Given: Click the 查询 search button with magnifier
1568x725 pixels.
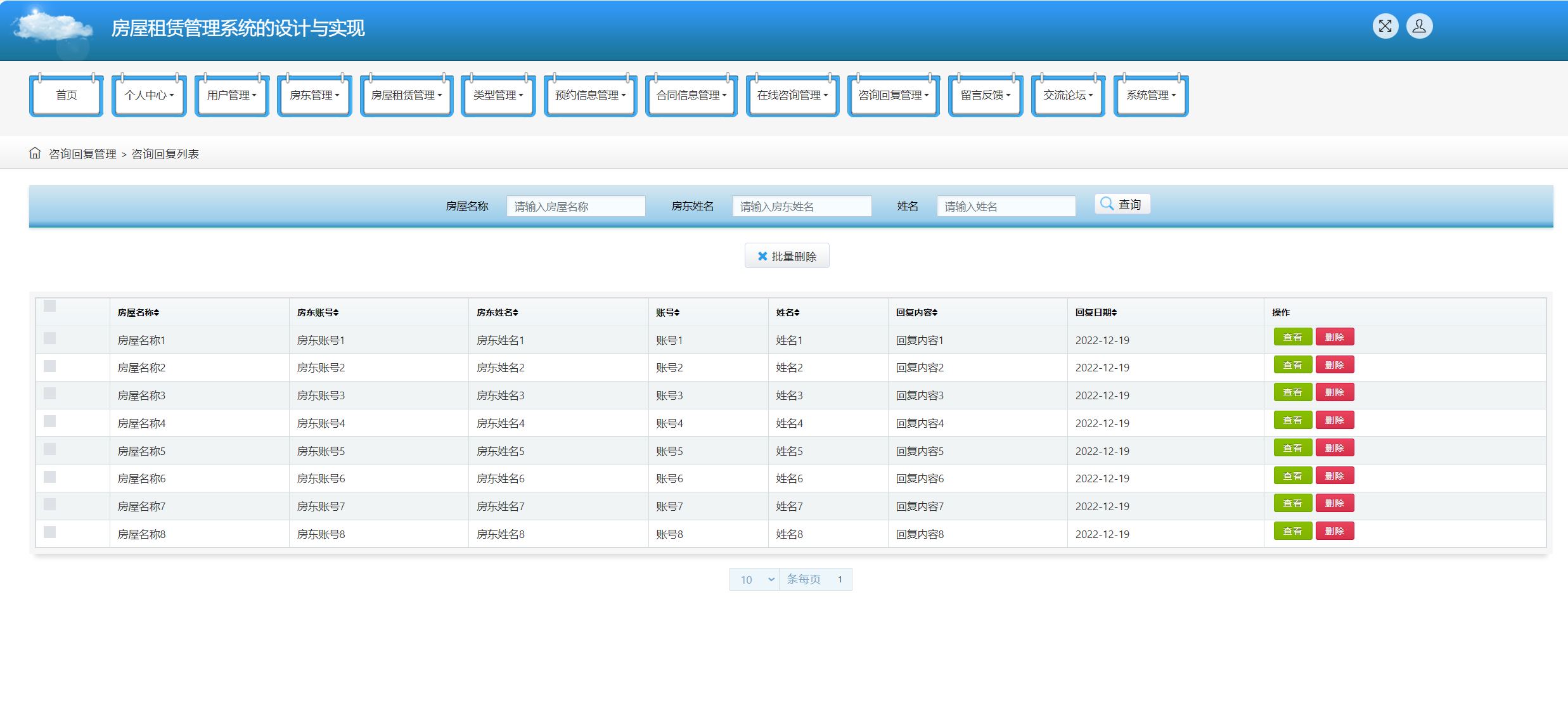Looking at the screenshot, I should click(1122, 204).
